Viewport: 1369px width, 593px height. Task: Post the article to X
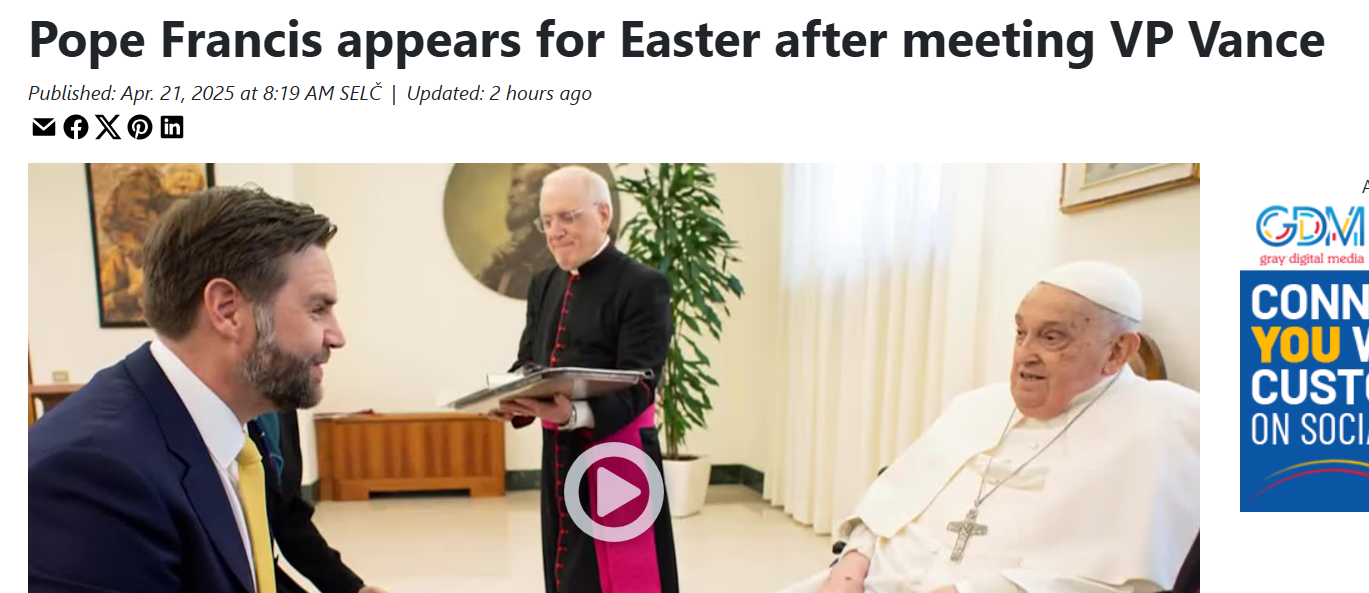click(x=108, y=127)
